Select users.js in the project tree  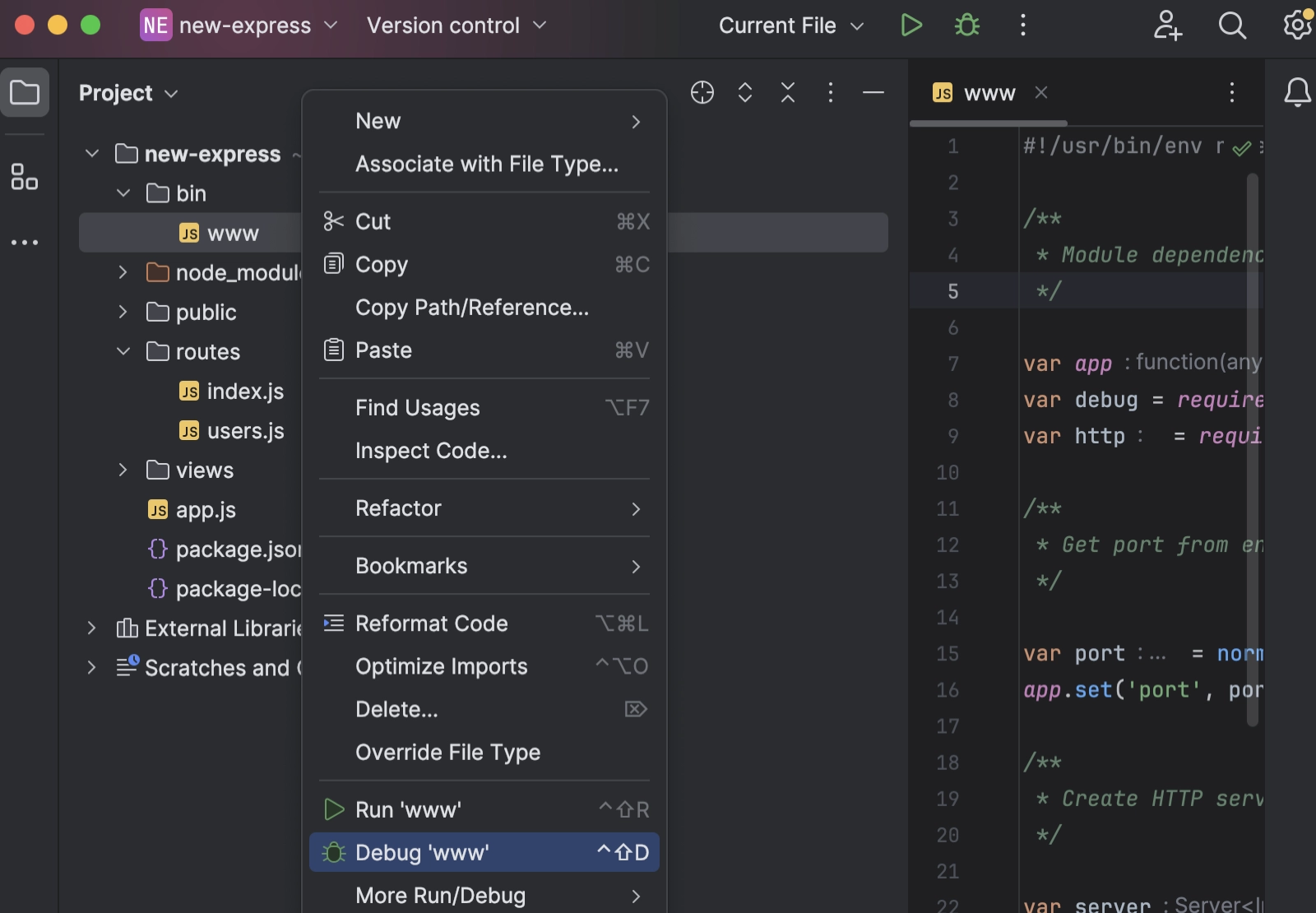[231, 430]
